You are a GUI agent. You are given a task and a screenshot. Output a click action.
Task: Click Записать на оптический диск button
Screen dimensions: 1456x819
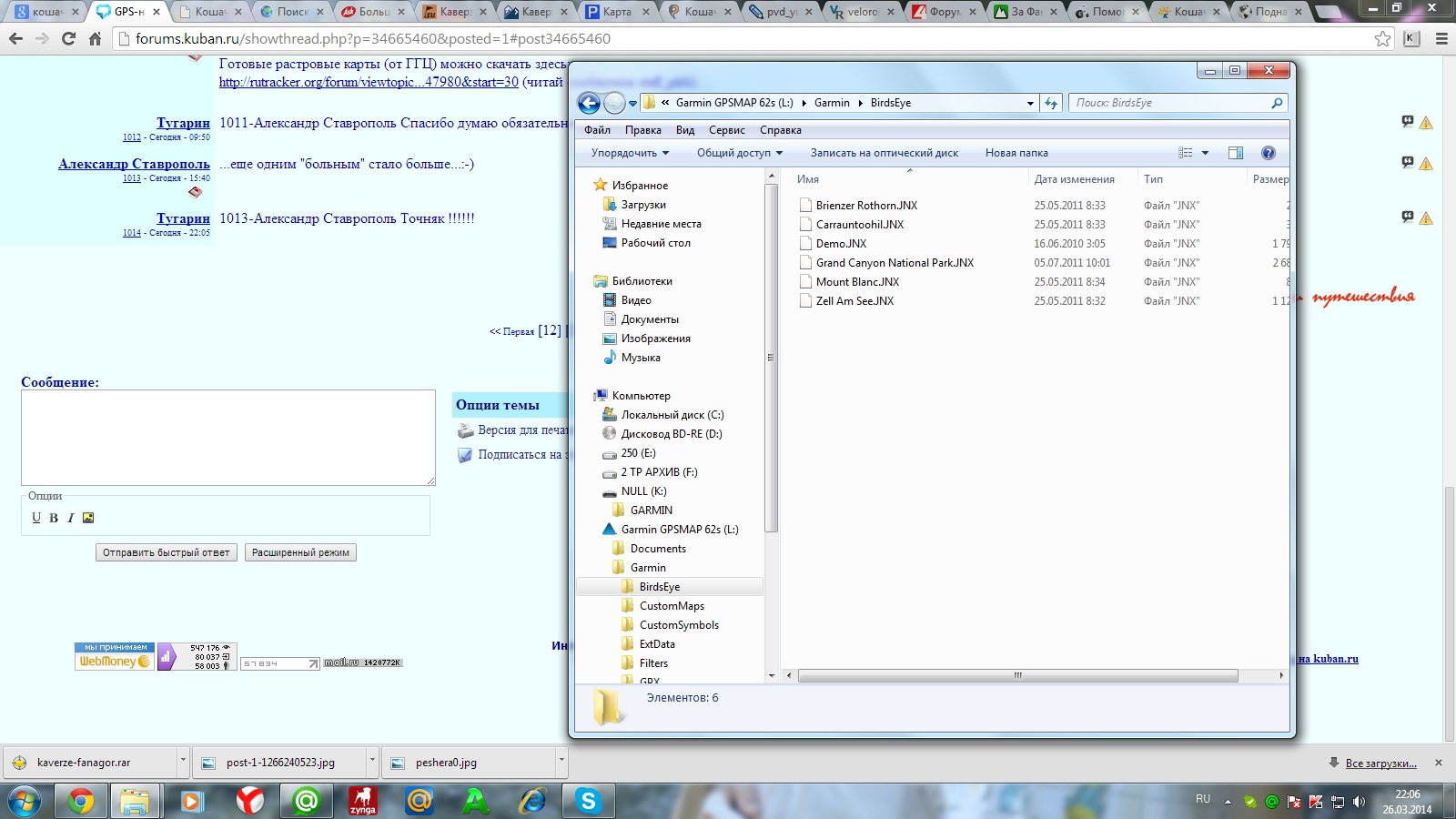point(885,153)
